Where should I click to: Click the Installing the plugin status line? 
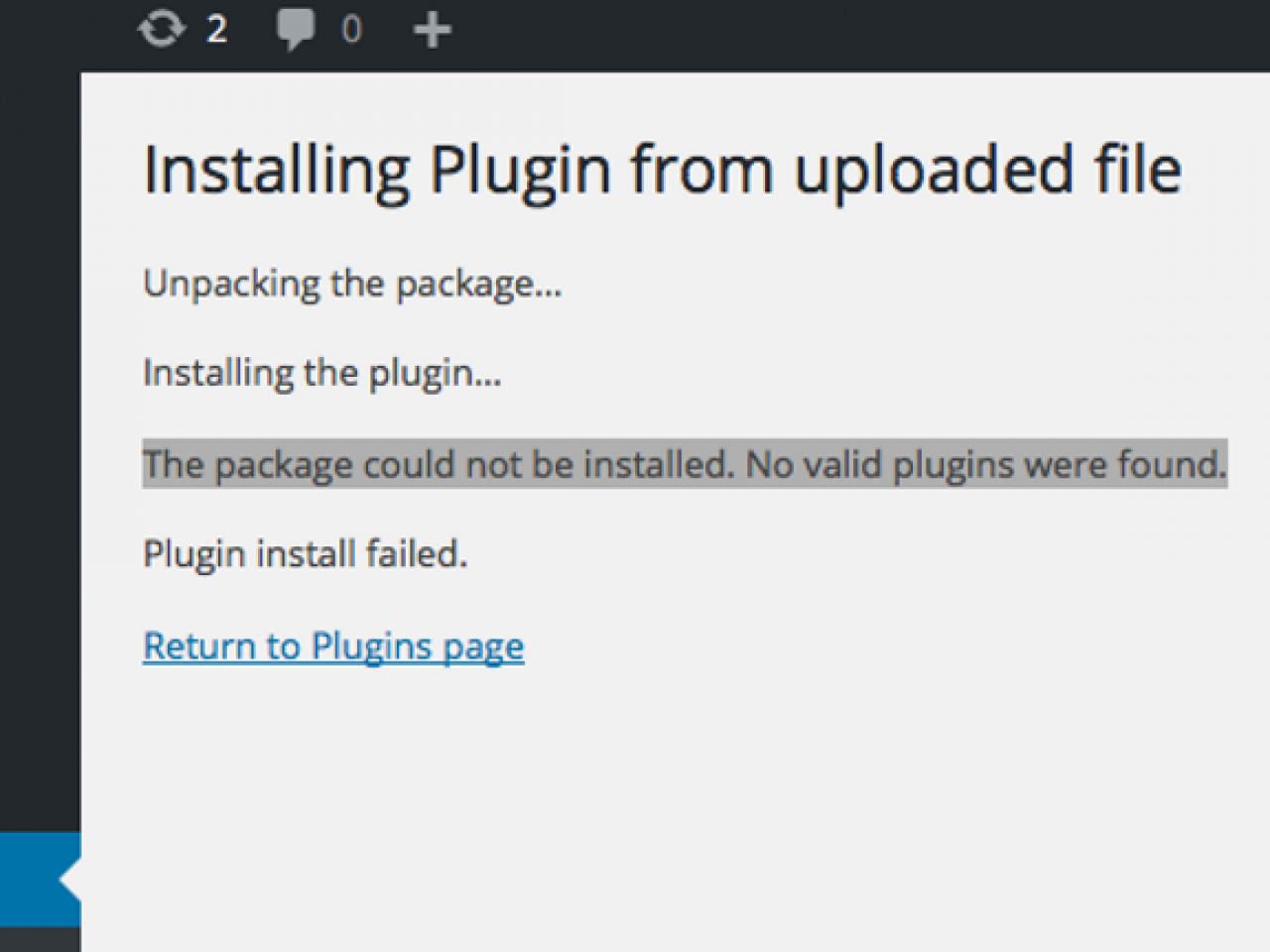click(321, 374)
